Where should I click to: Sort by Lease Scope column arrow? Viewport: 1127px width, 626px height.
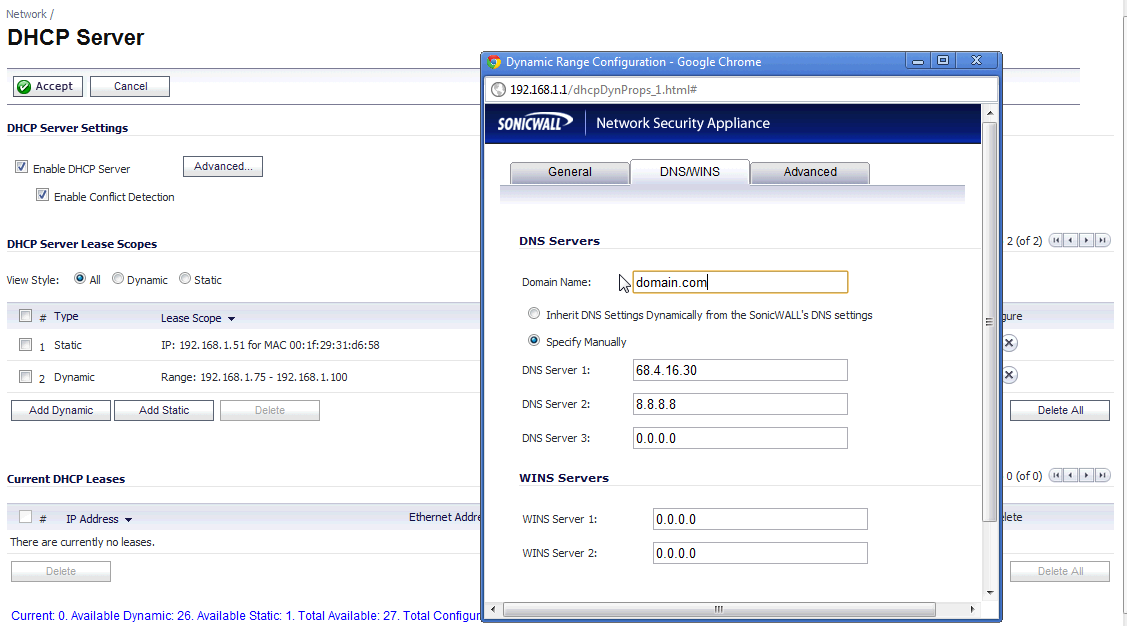tap(231, 318)
